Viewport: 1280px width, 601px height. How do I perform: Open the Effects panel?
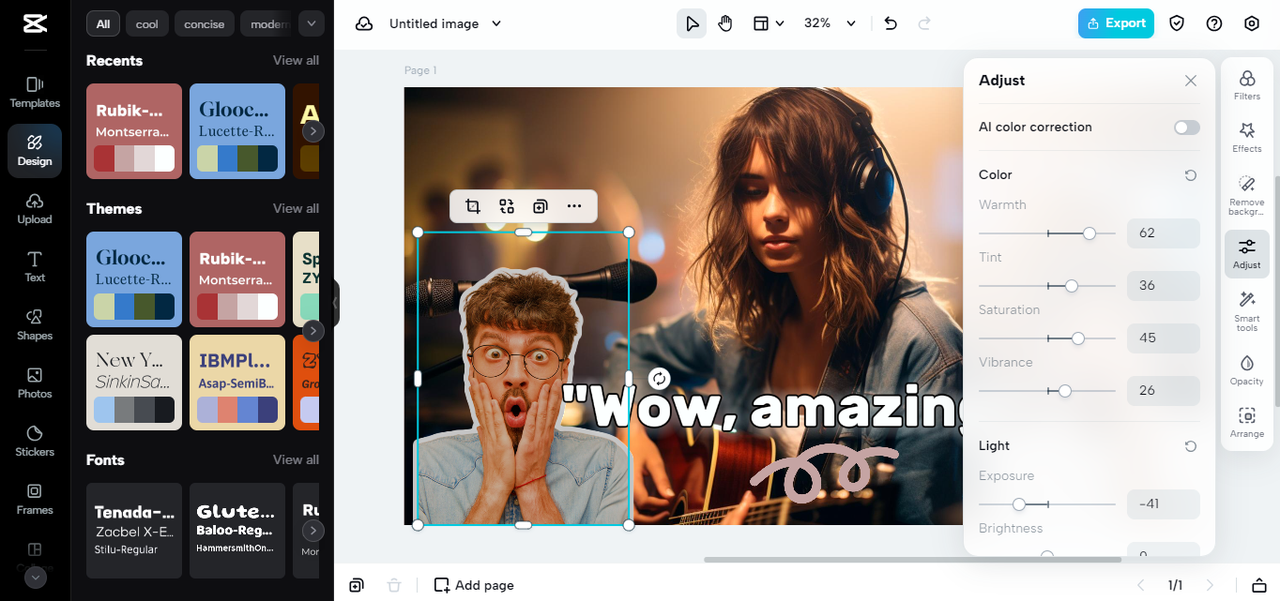pos(1247,137)
